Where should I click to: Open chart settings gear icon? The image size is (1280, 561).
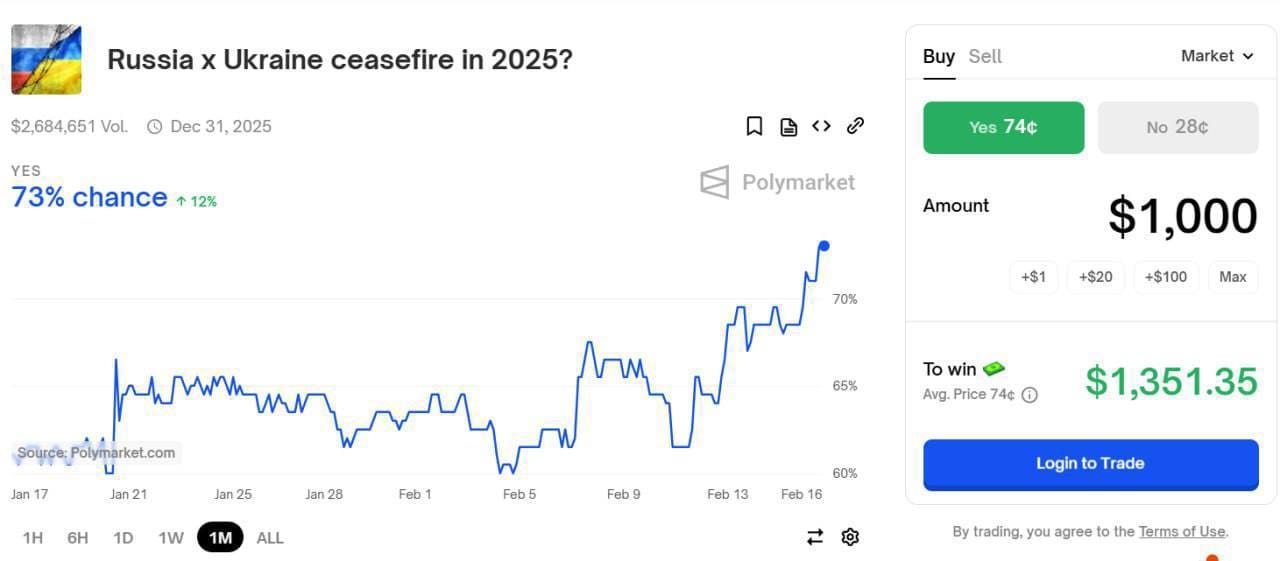click(850, 537)
